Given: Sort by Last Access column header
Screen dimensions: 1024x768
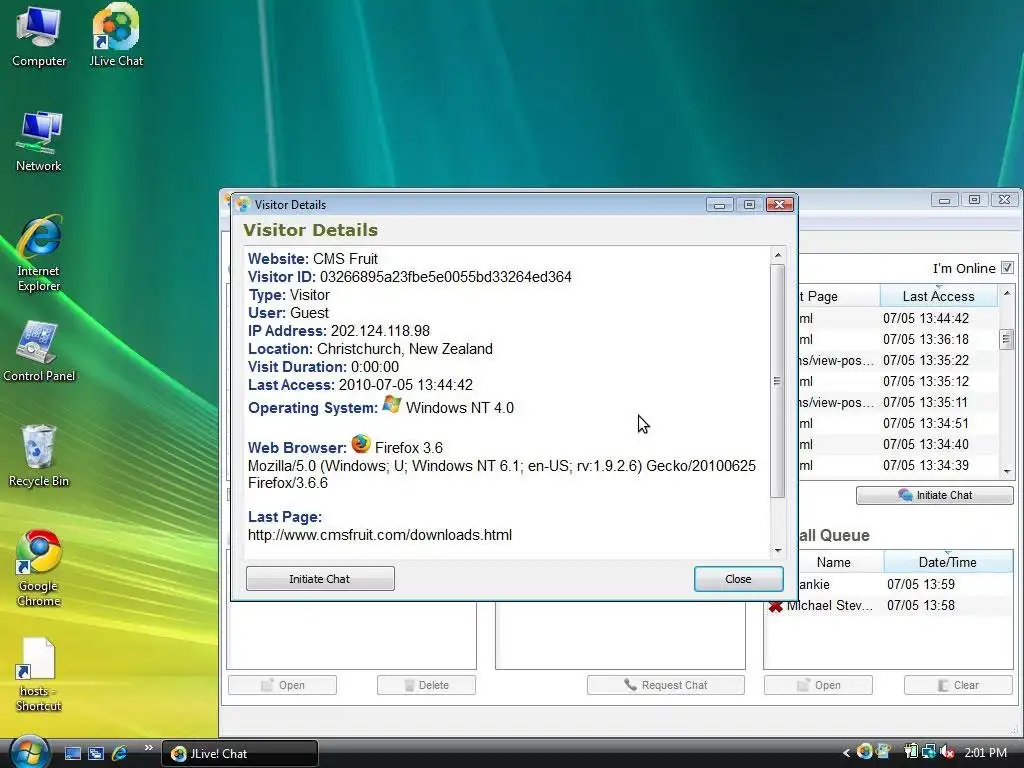Looking at the screenshot, I should coord(938,296).
